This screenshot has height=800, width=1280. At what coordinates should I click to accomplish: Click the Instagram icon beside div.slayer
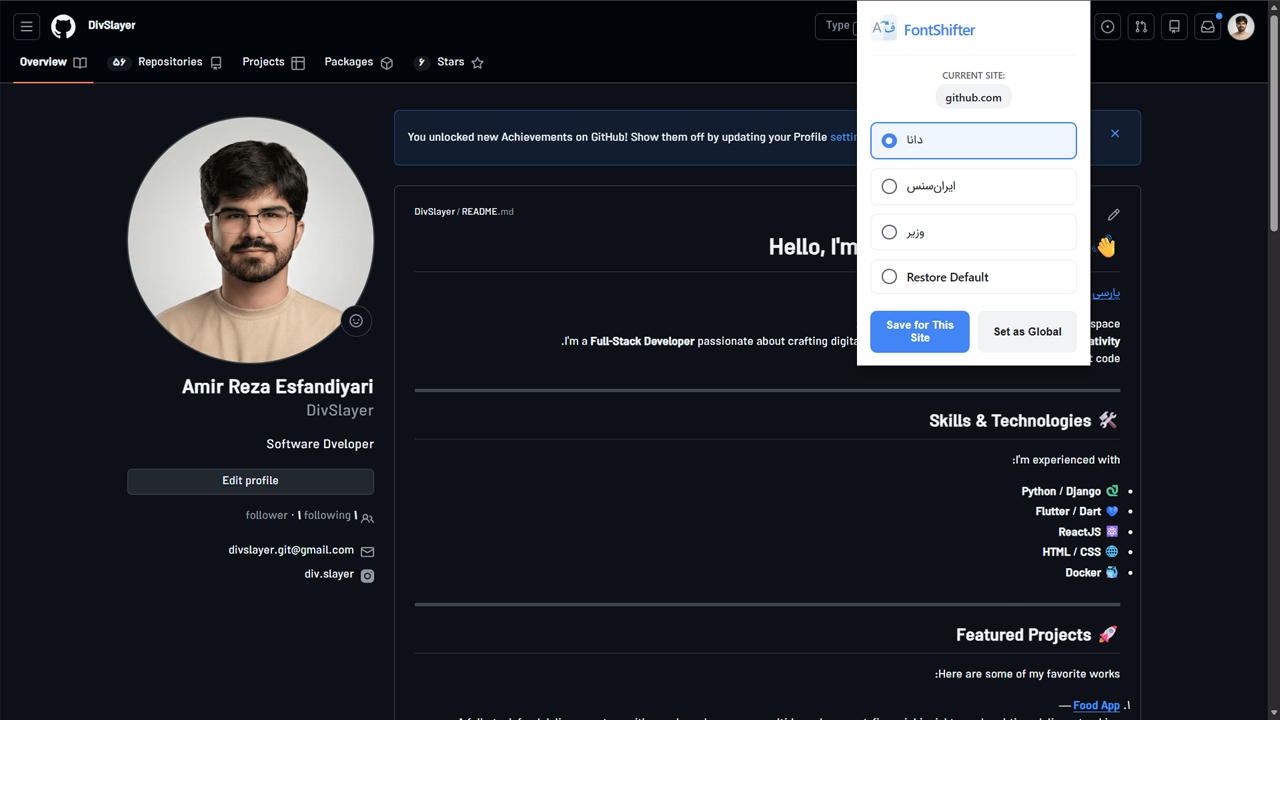pyautogui.click(x=367, y=576)
